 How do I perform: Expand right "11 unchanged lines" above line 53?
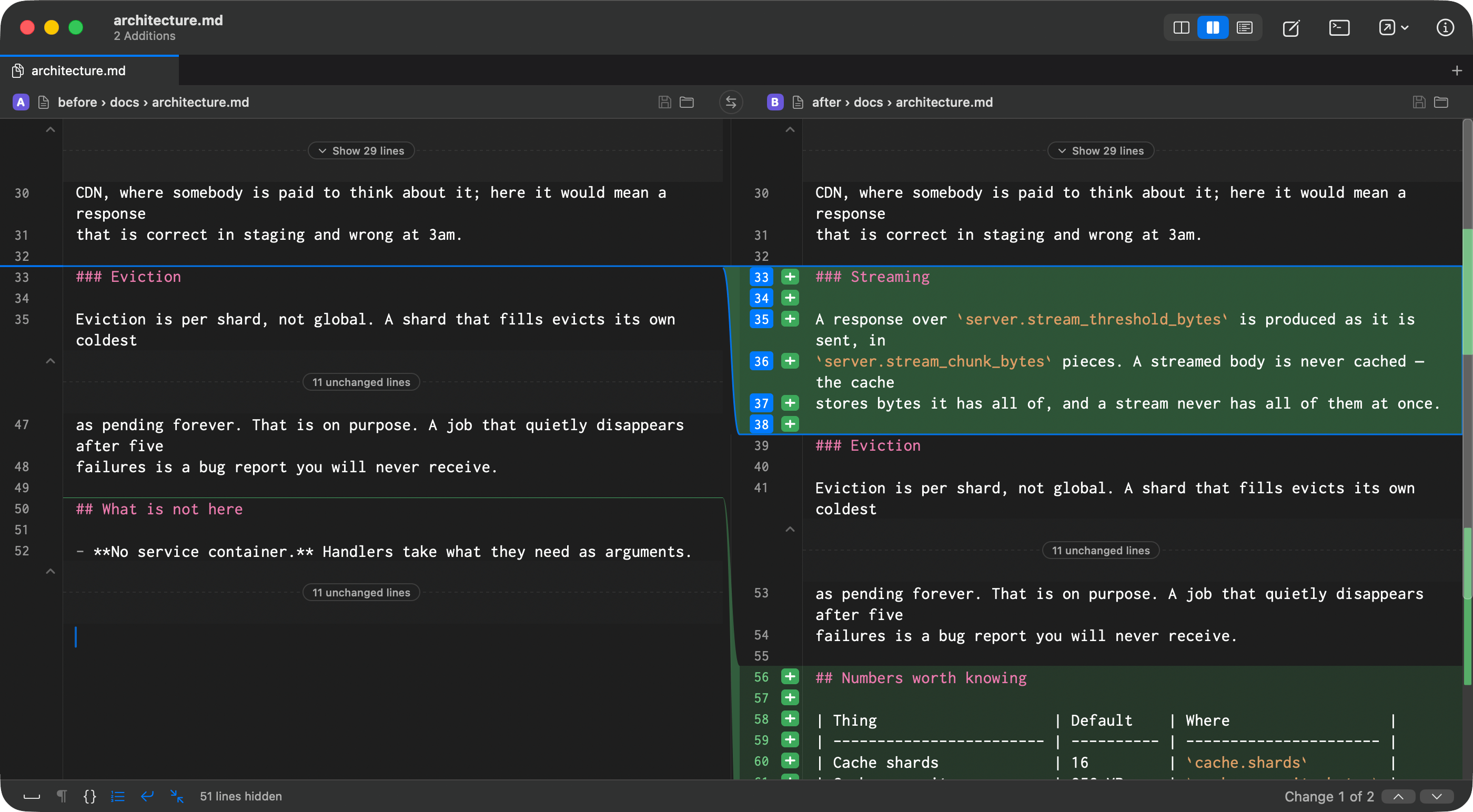click(1101, 551)
